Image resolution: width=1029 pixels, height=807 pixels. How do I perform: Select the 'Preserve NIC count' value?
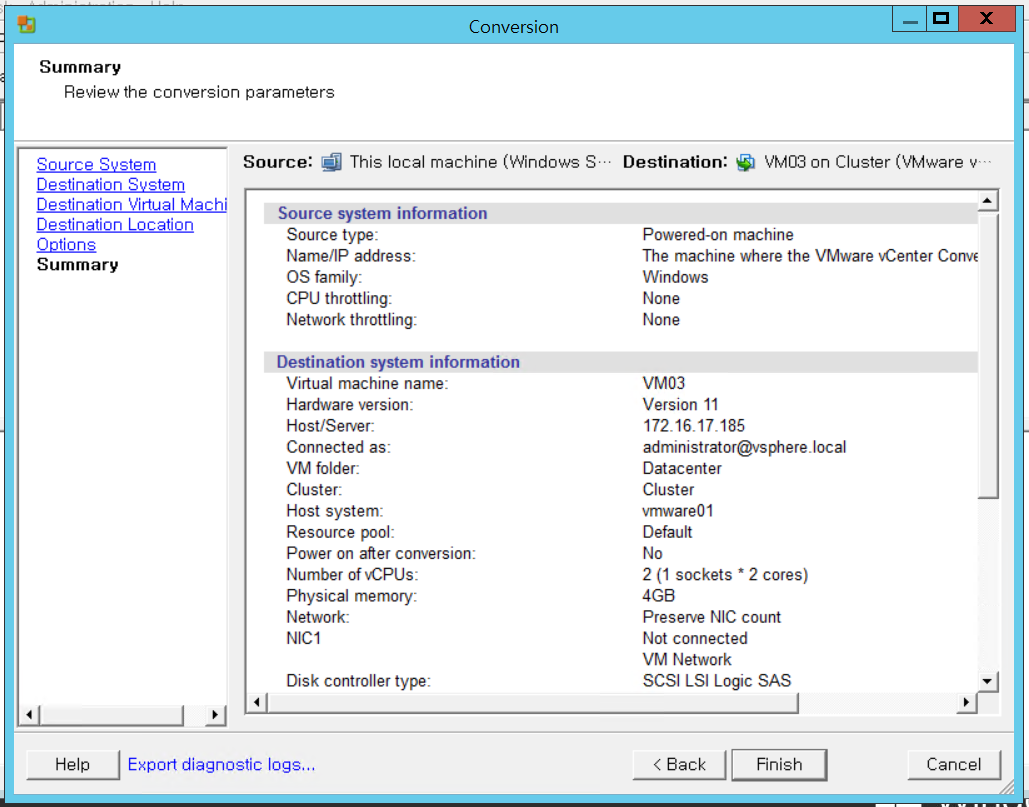pos(711,617)
